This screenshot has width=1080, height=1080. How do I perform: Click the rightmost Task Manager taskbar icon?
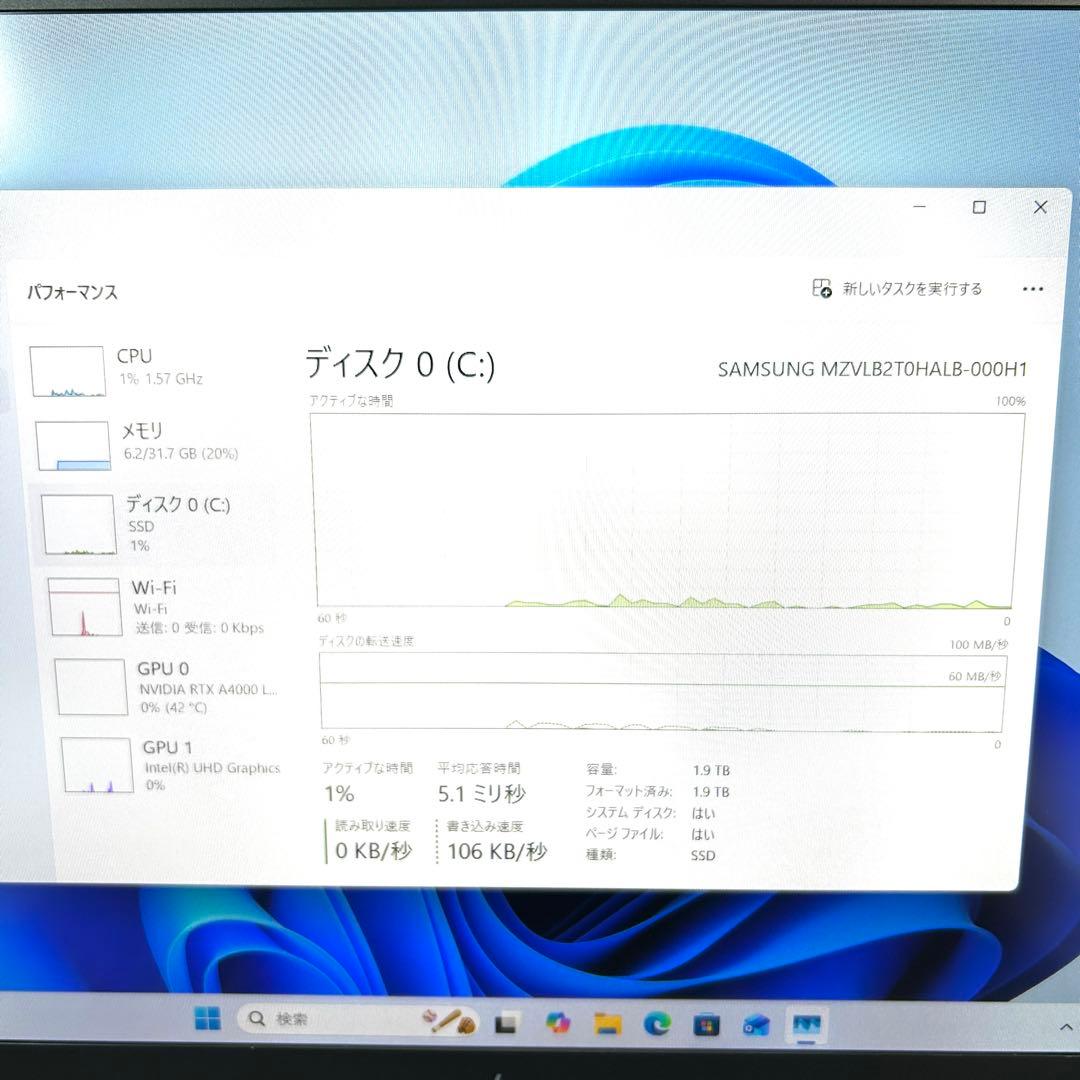803,1019
